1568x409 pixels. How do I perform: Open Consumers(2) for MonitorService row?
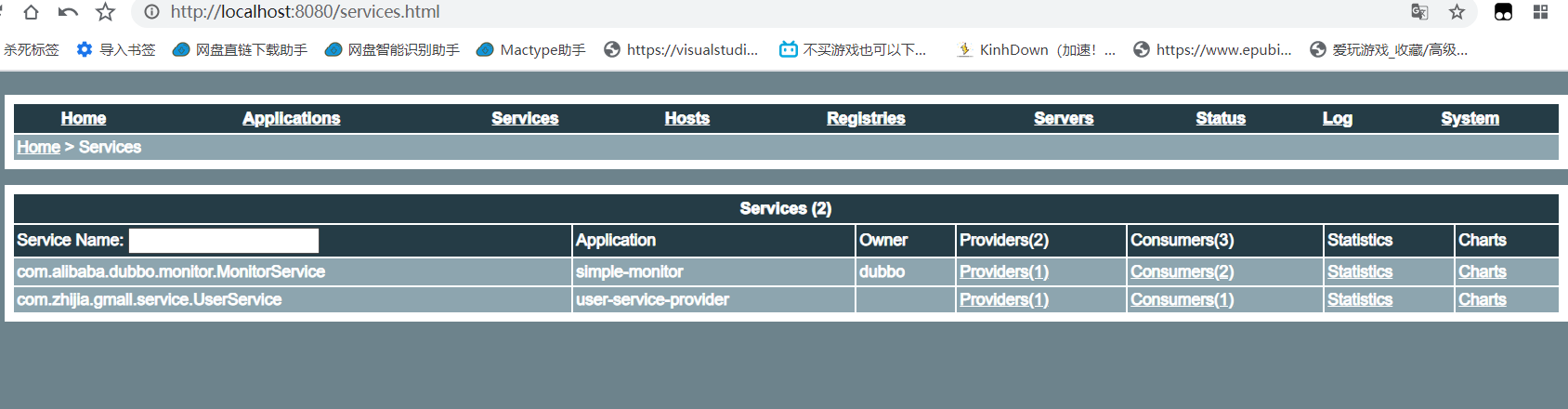tap(1183, 271)
